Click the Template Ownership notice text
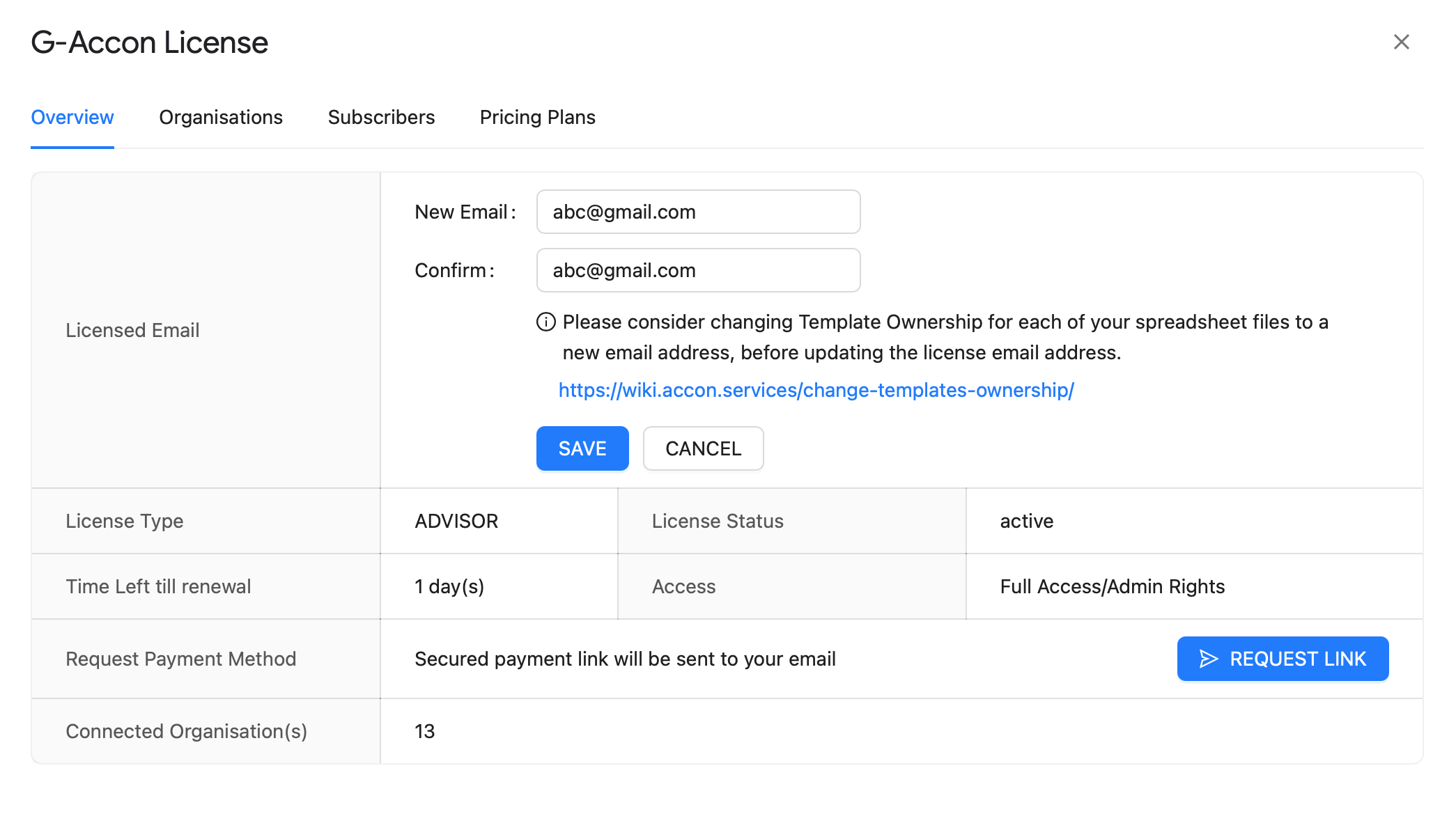 tap(945, 337)
